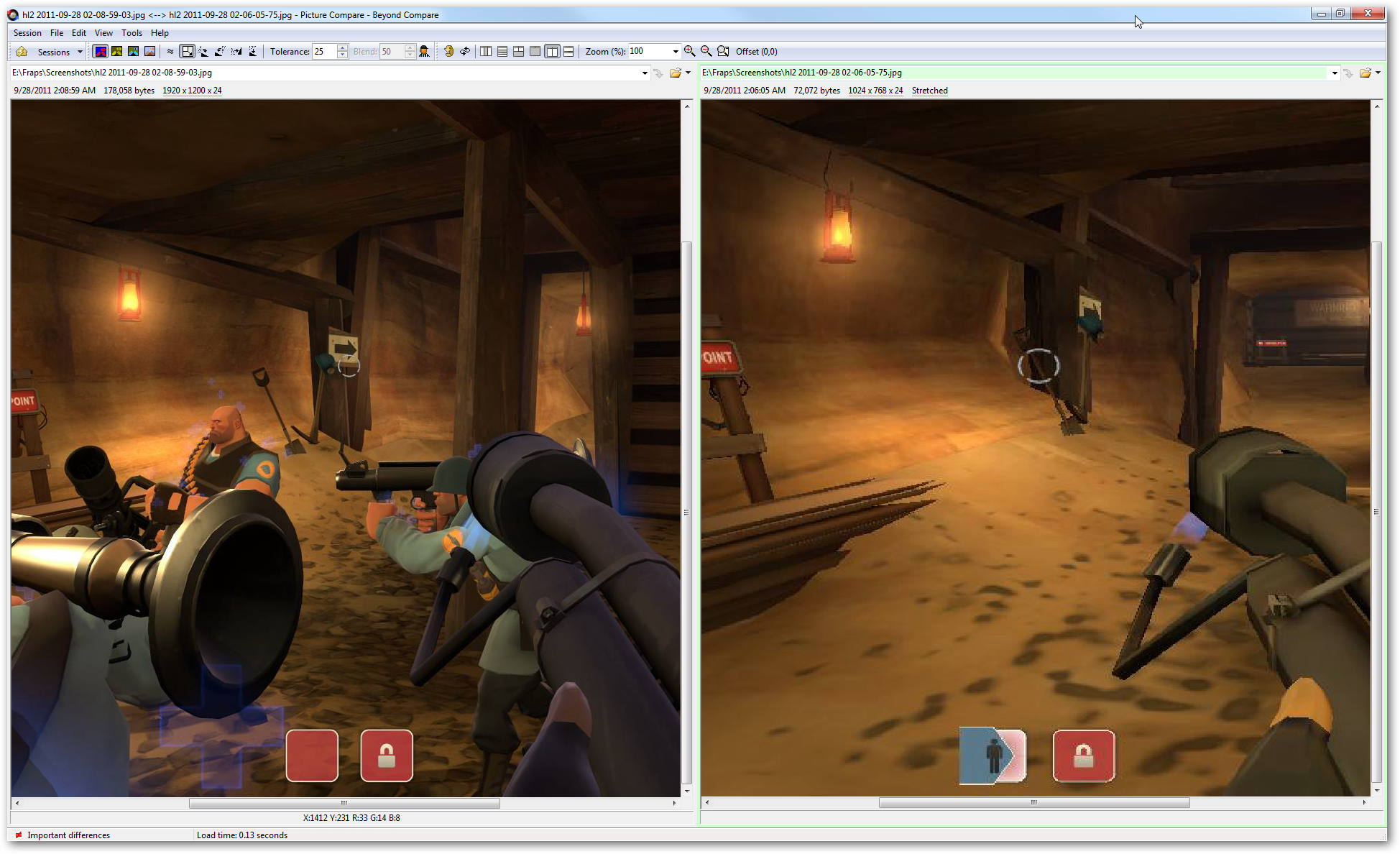
Task: Increase Tolerance value with up arrow
Action: 343,48
